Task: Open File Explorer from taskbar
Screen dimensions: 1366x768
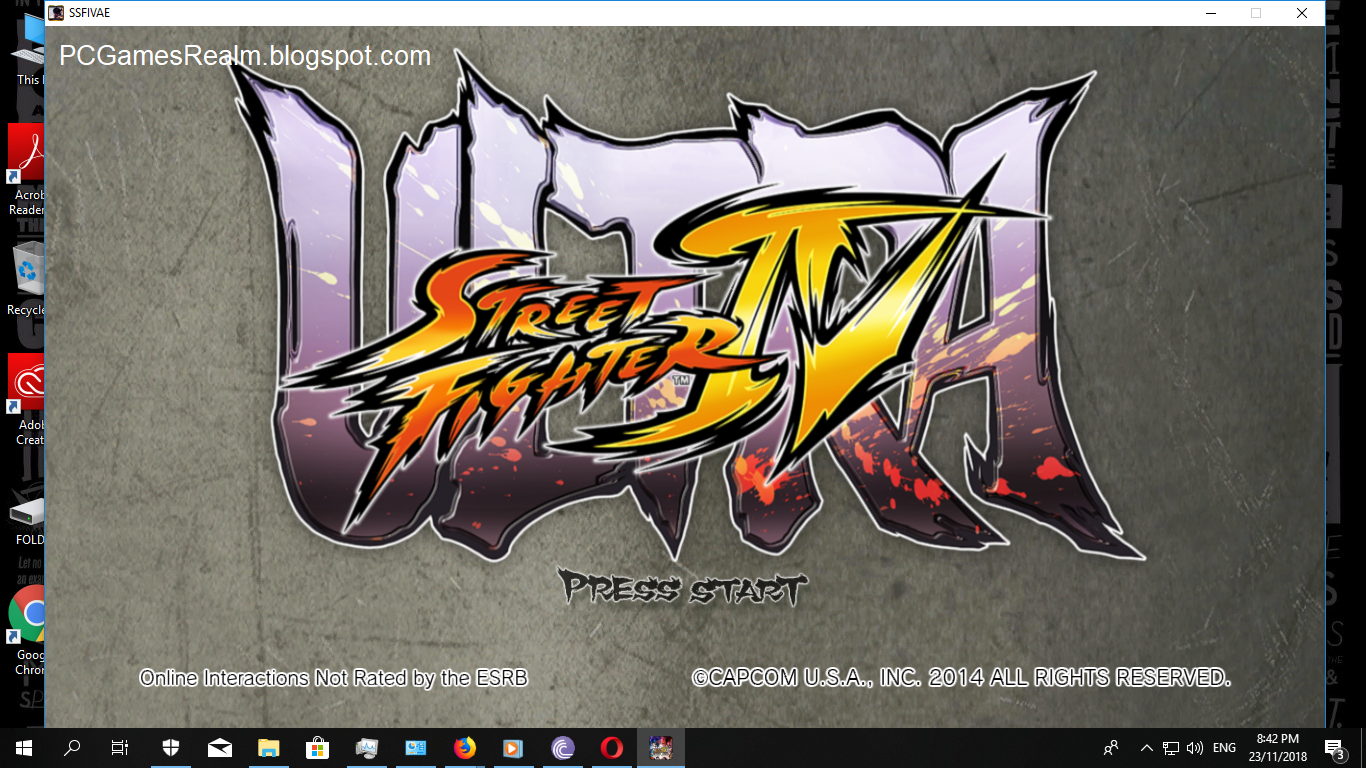Action: tap(269, 747)
